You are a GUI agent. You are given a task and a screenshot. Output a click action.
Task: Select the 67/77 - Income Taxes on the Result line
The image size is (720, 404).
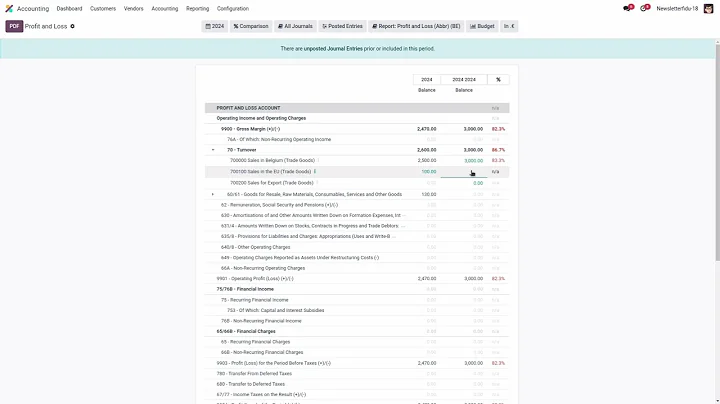(357, 394)
